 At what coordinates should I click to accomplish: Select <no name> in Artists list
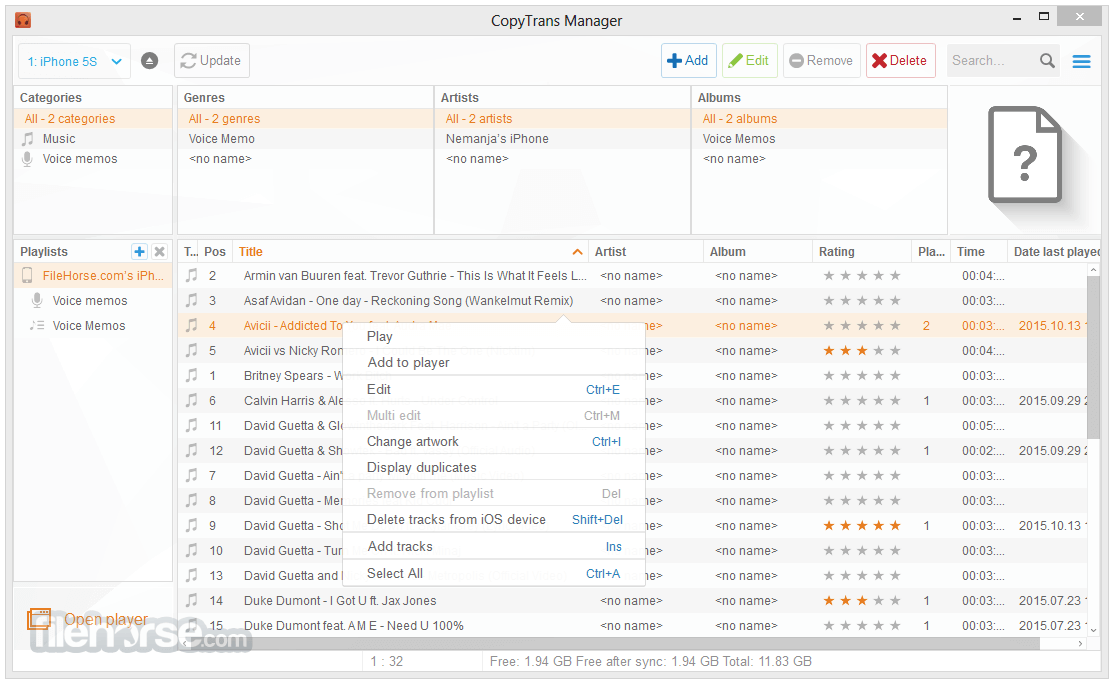click(x=562, y=158)
